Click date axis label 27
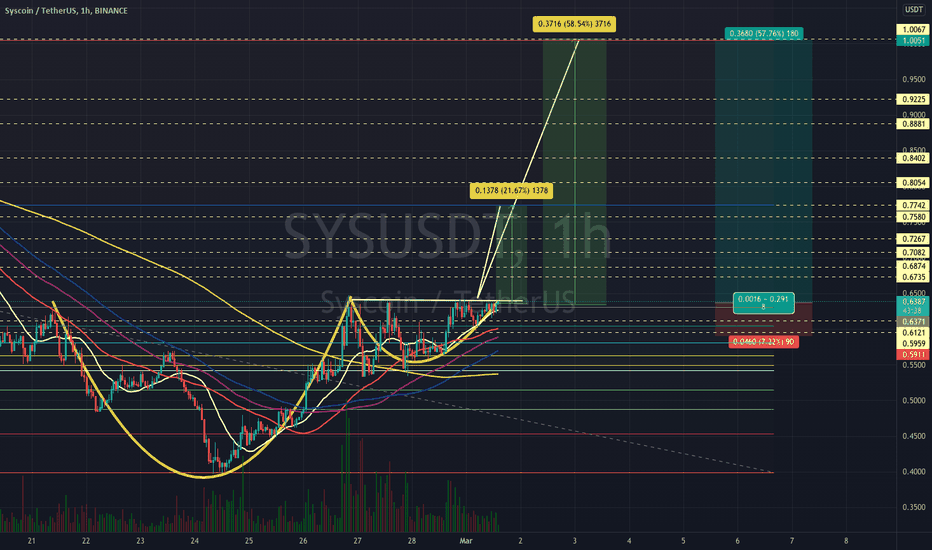The width and height of the screenshot is (932, 550). point(357,540)
